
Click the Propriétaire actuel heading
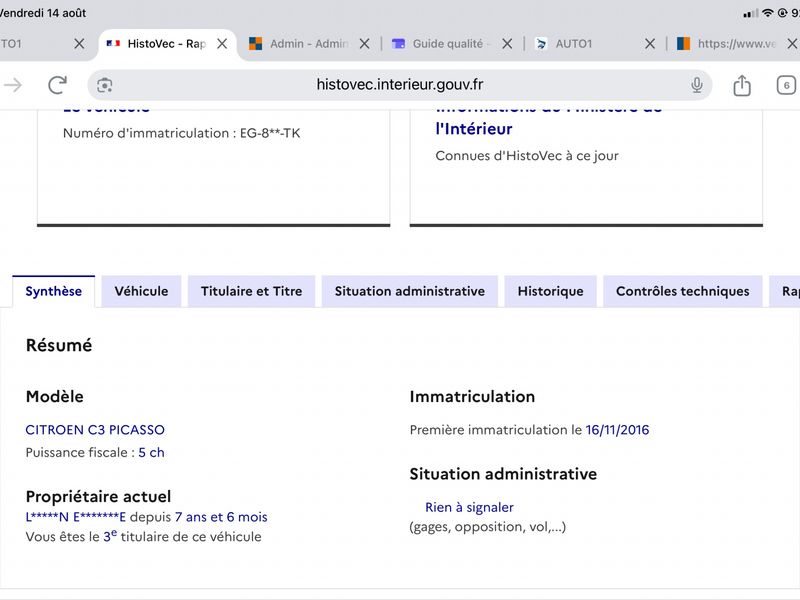tap(98, 496)
